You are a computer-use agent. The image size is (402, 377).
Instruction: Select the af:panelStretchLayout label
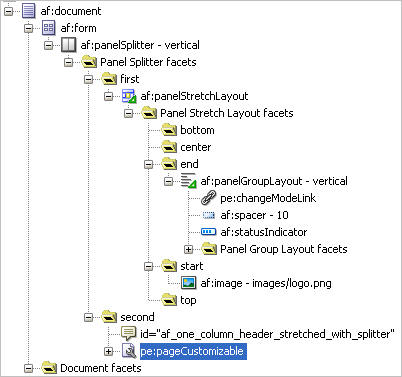pyautogui.click(x=194, y=96)
